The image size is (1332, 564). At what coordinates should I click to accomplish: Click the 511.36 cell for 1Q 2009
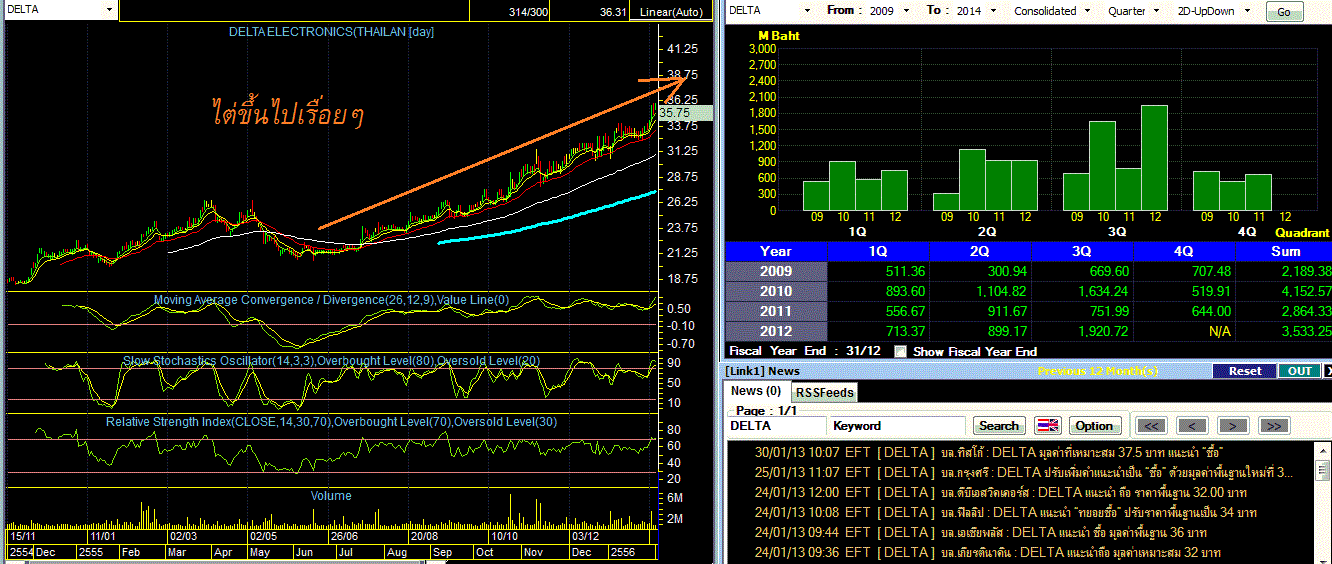[x=880, y=271]
